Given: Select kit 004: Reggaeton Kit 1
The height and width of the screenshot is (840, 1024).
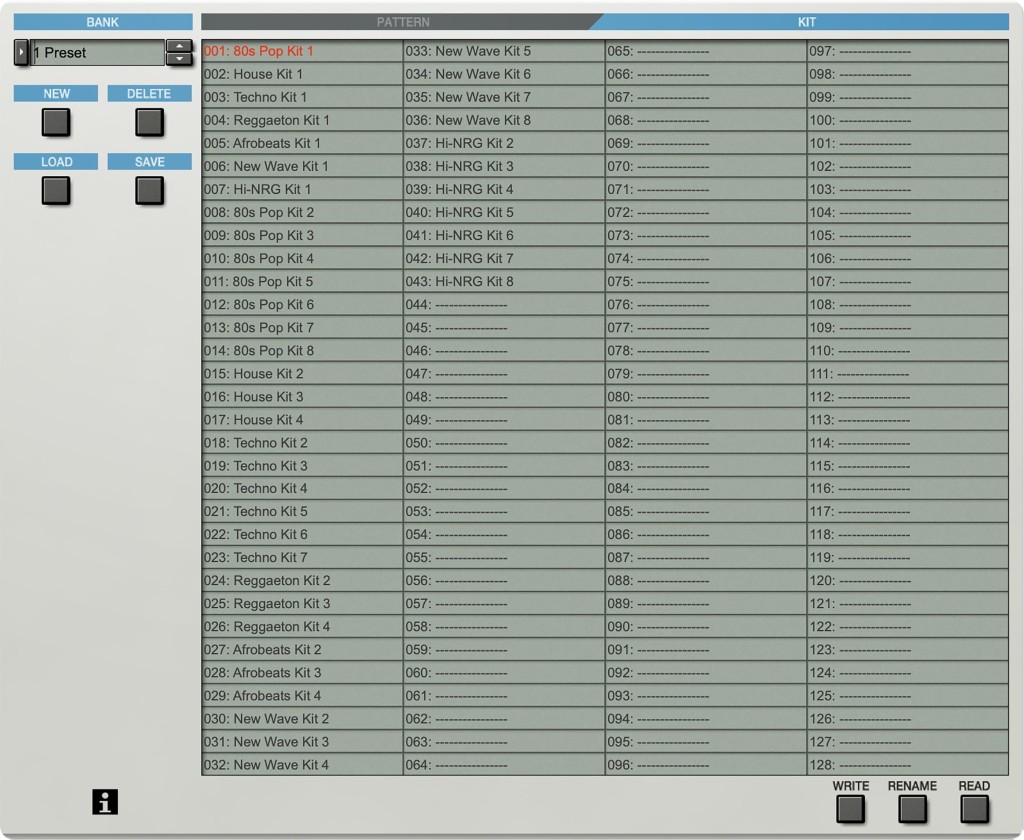Looking at the screenshot, I should coord(302,120).
